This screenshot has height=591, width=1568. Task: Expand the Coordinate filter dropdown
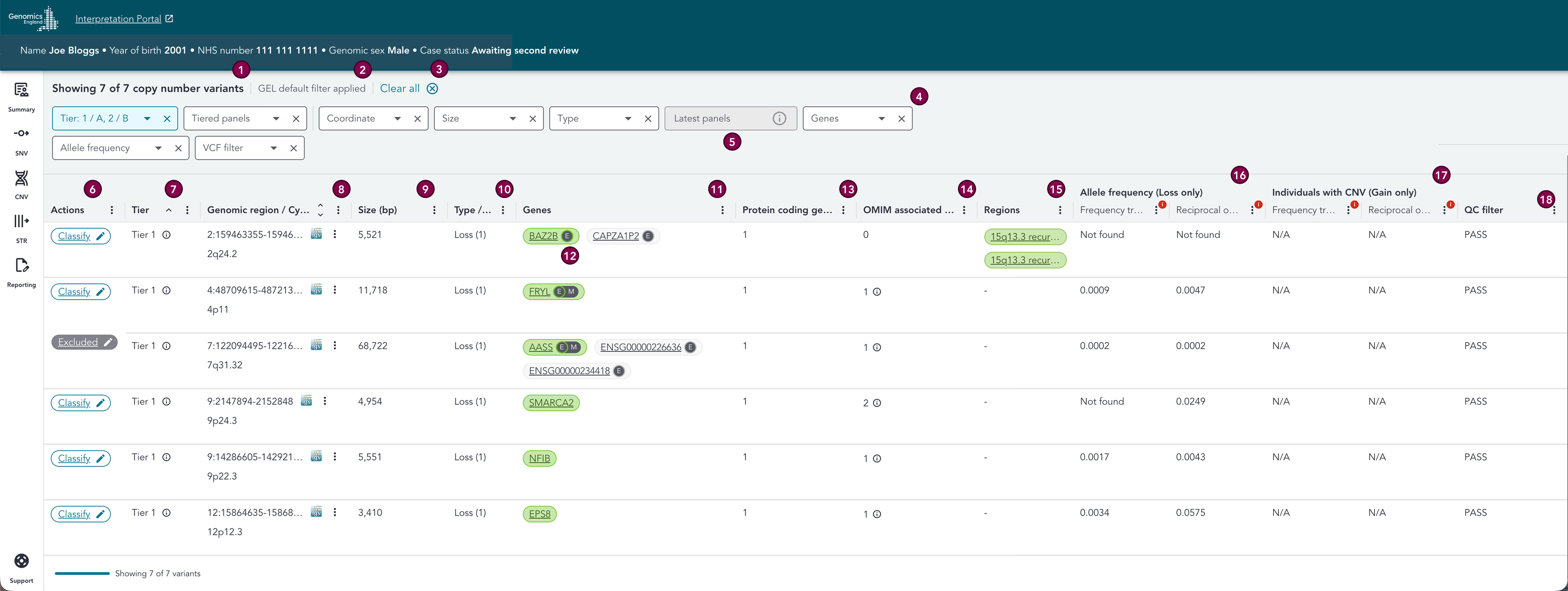coord(397,119)
